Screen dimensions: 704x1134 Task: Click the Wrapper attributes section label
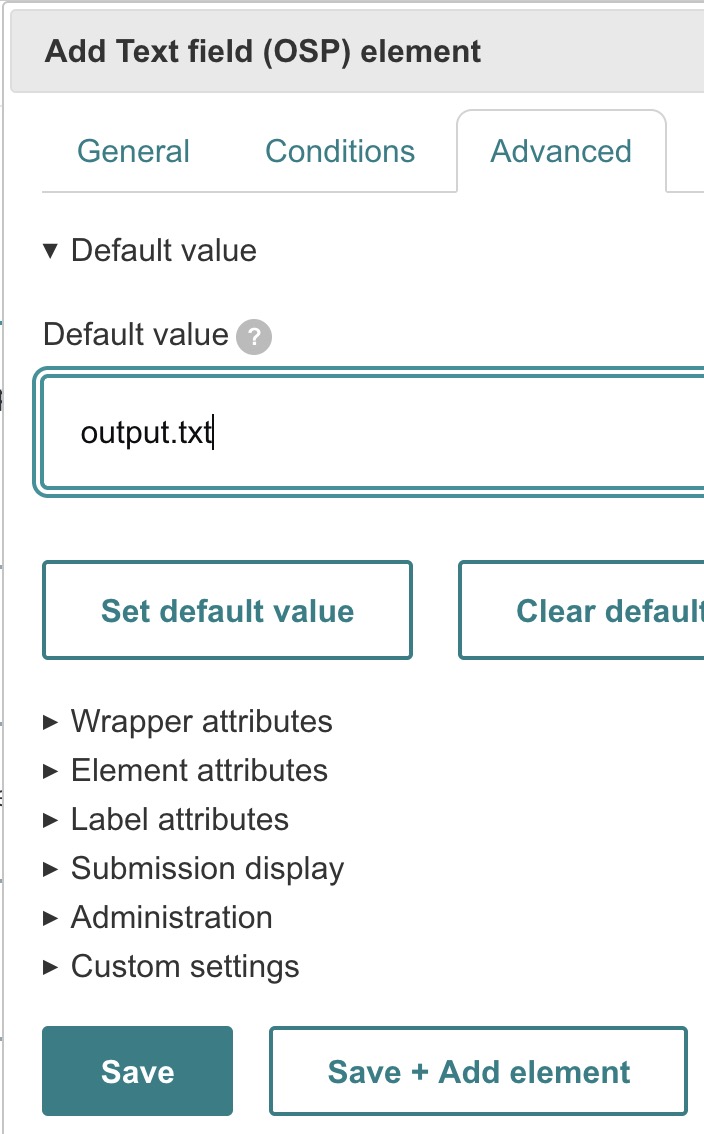pyautogui.click(x=201, y=721)
